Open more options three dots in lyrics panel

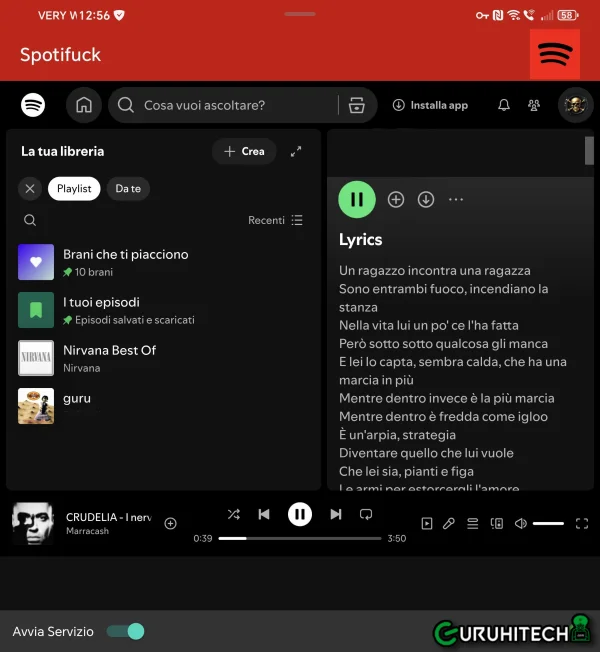coord(456,200)
